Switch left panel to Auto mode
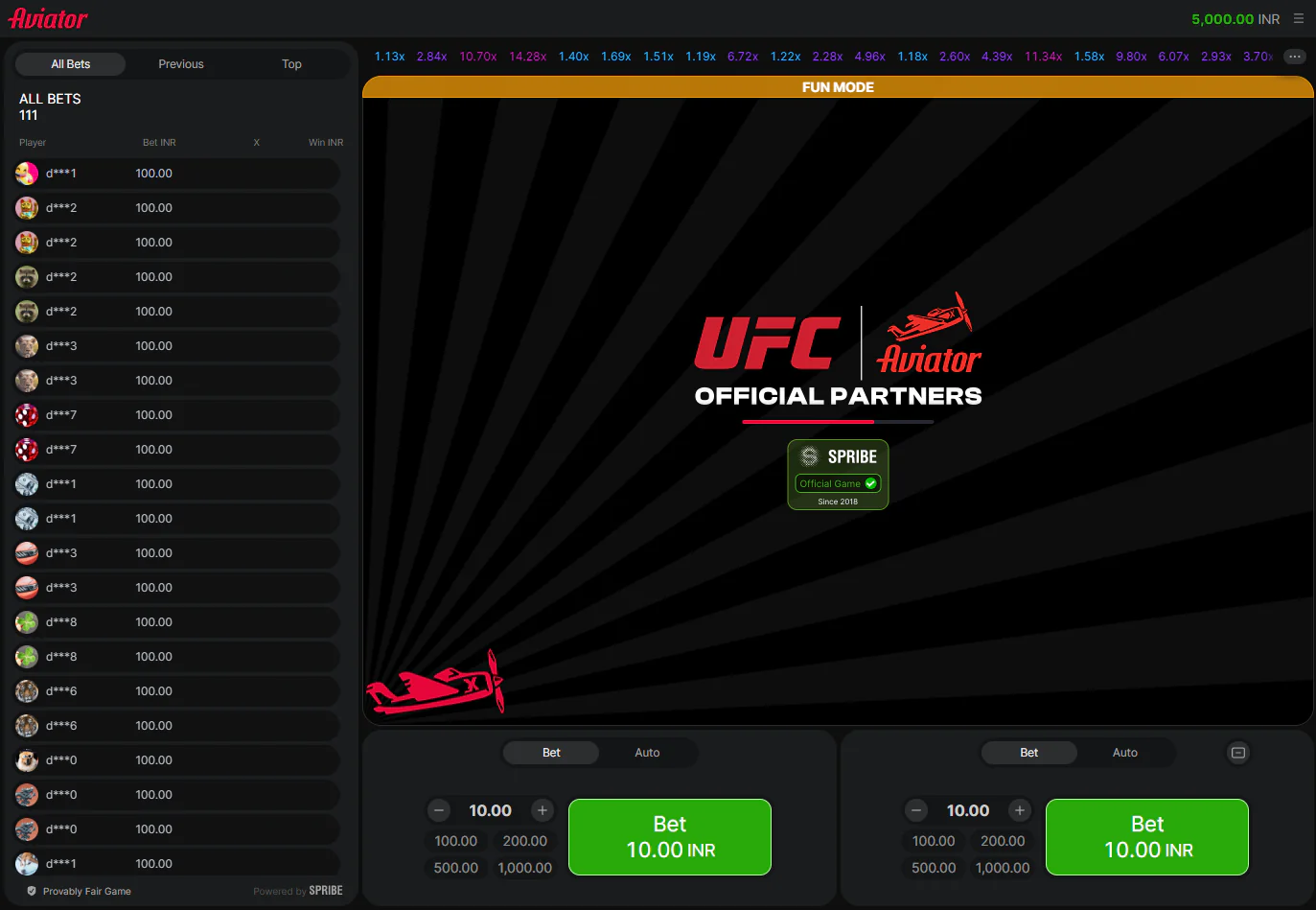 coord(647,753)
